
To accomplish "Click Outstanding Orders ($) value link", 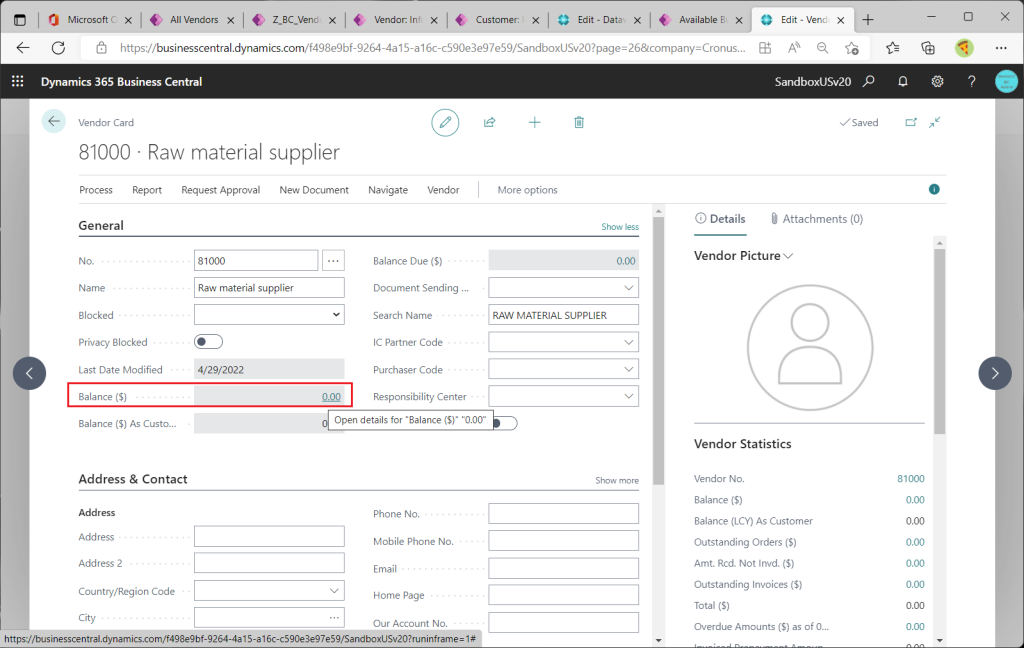I will point(915,542).
